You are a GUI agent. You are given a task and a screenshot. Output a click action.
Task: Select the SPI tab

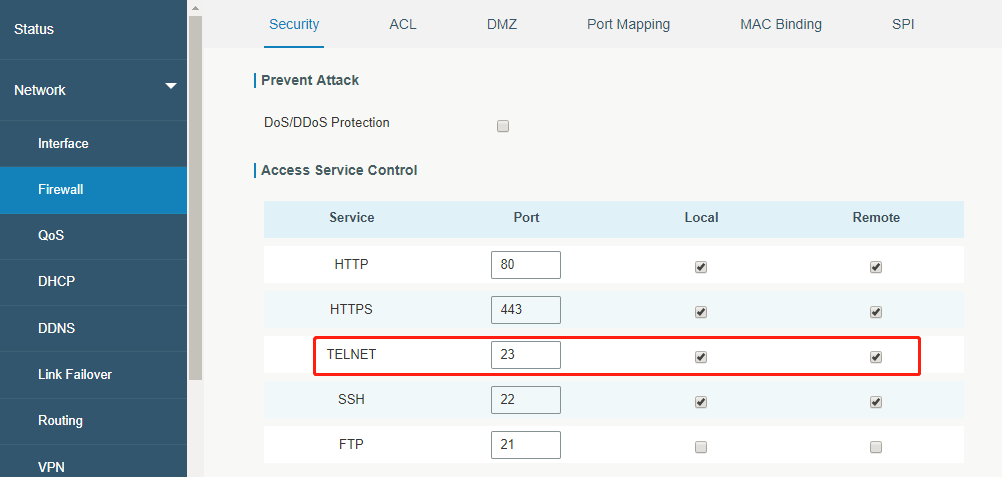(903, 24)
